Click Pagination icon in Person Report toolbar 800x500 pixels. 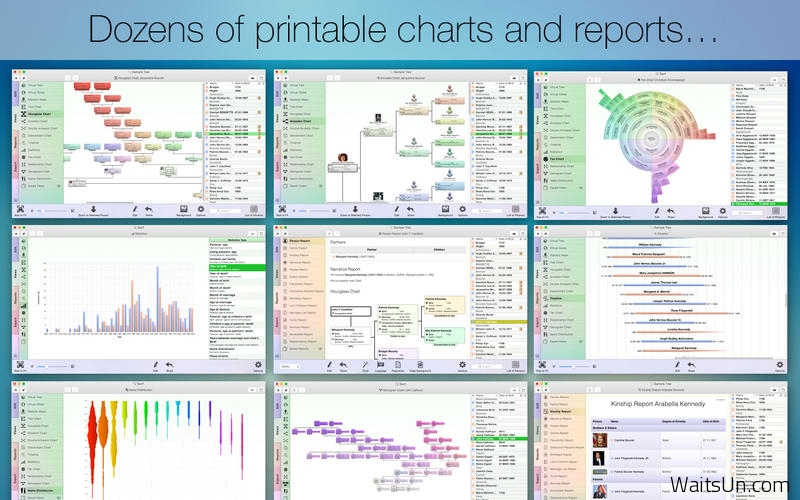(400, 366)
